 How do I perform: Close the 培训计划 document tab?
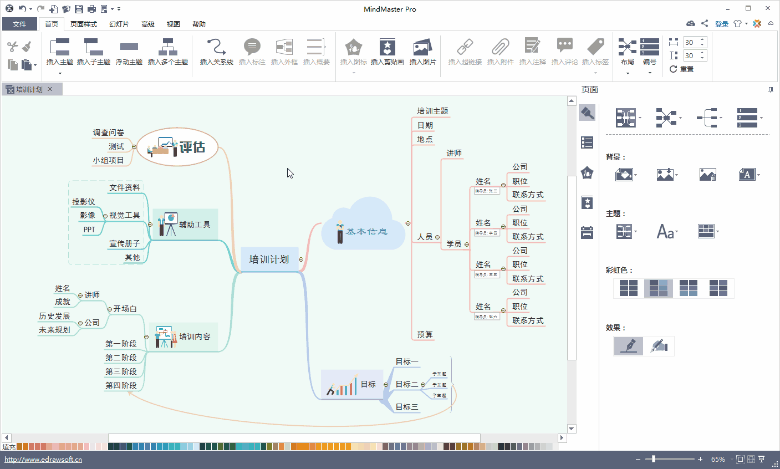pyautogui.click(x=50, y=89)
